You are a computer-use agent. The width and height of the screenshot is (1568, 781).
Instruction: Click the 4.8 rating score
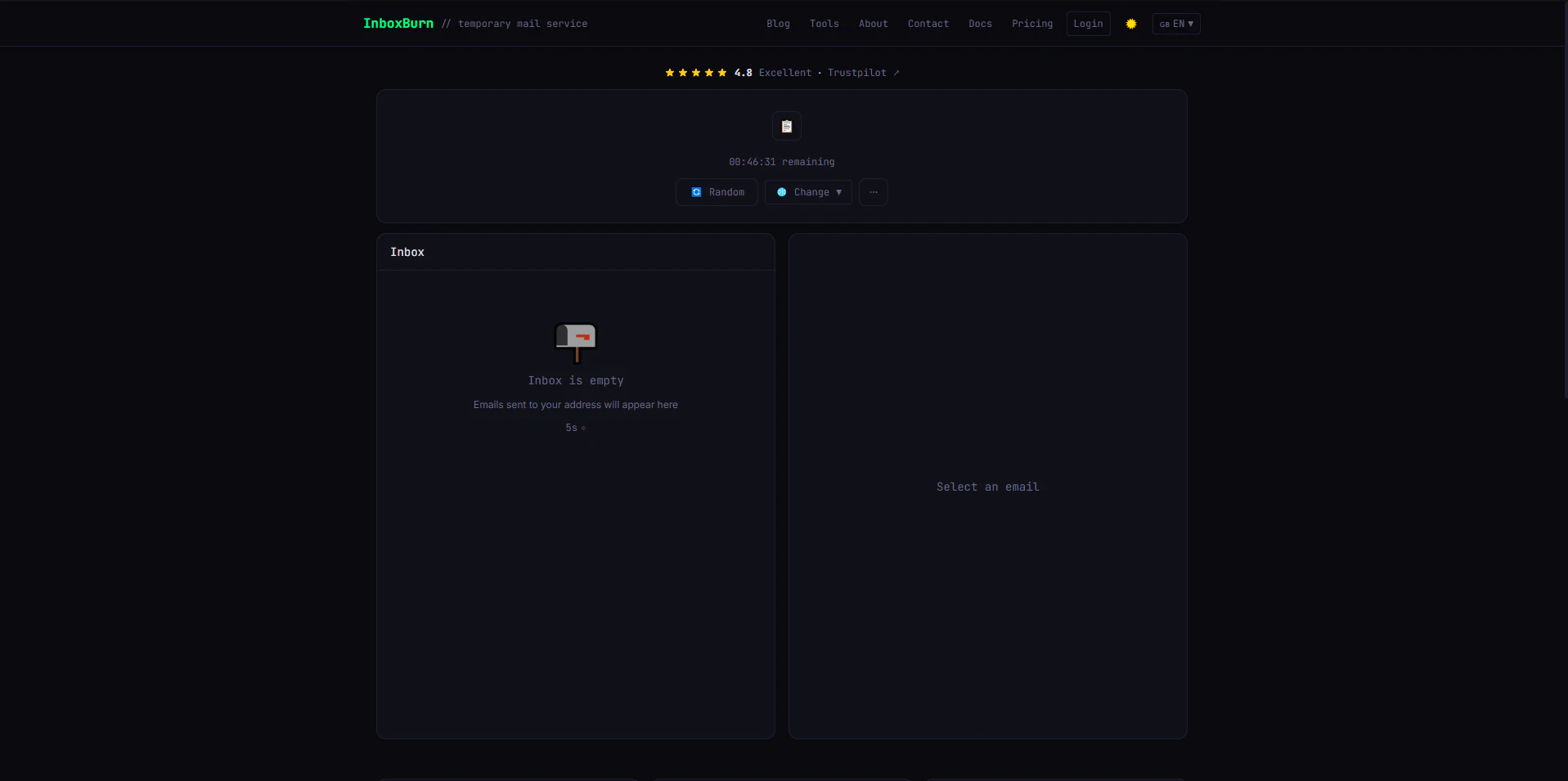pyautogui.click(x=743, y=73)
